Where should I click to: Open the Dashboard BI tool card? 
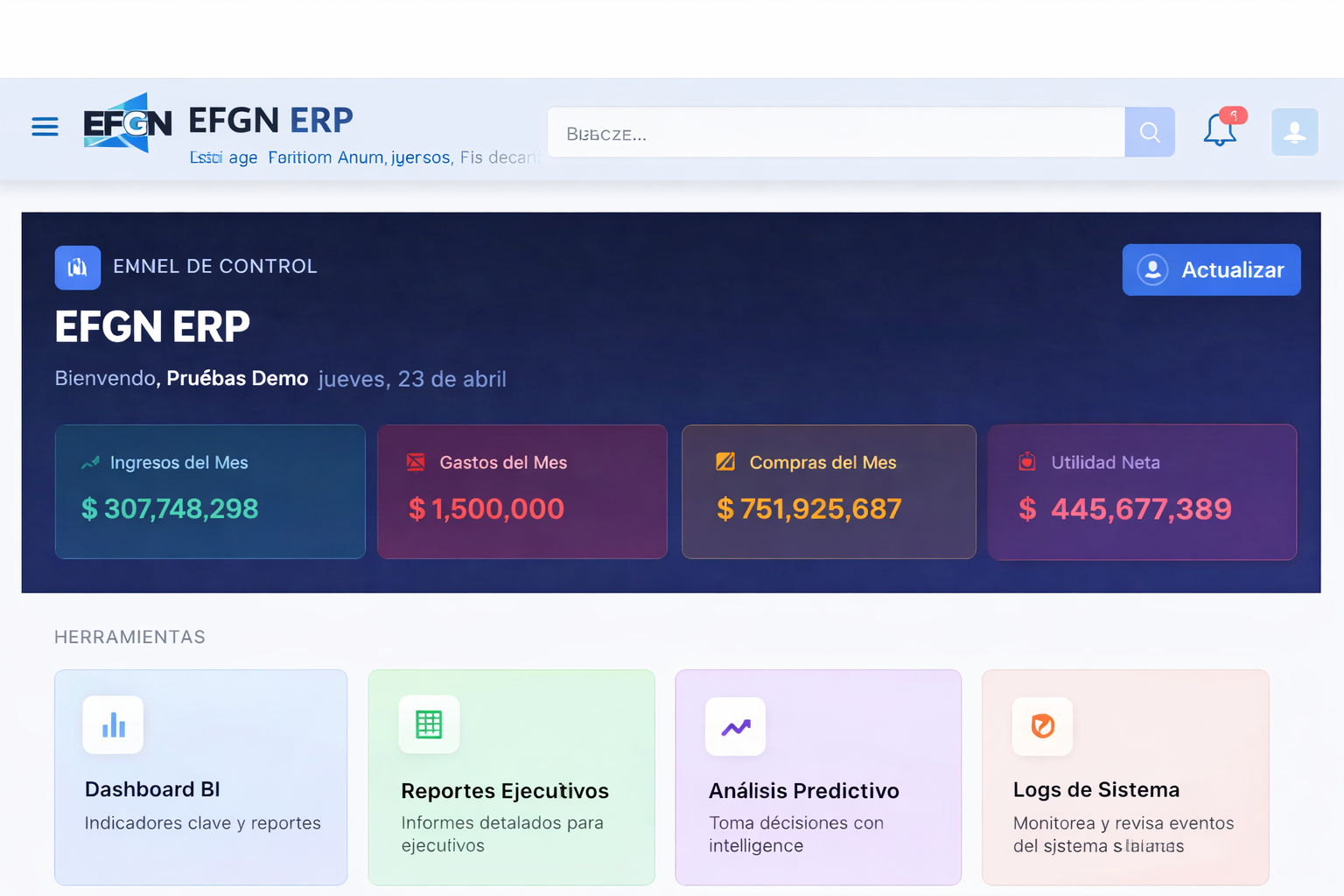click(x=200, y=777)
